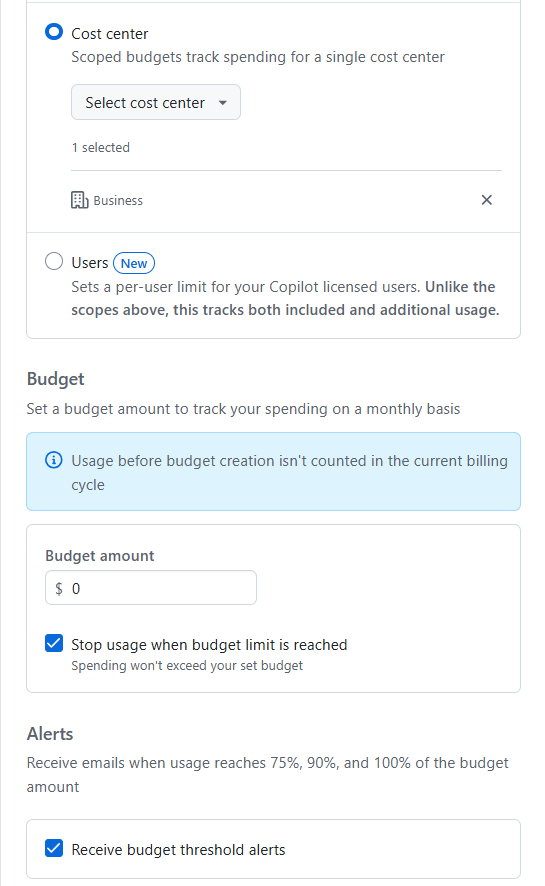Click the Budget section heading
The height and width of the screenshot is (886, 545).
pyautogui.click(x=55, y=379)
